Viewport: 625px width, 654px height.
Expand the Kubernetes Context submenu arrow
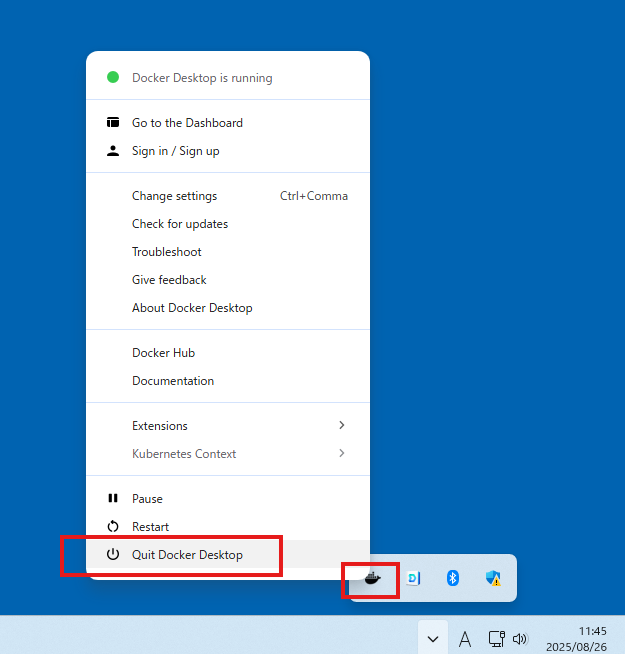(342, 453)
